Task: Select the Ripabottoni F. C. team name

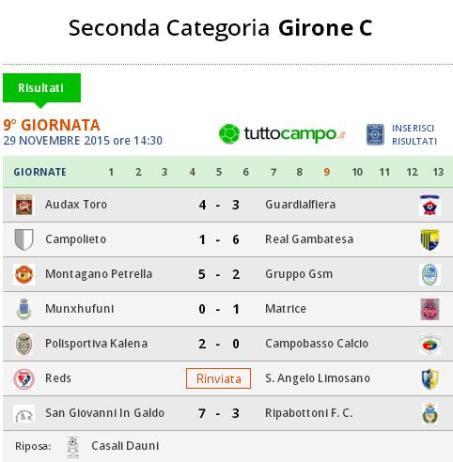Action: [x=309, y=413]
